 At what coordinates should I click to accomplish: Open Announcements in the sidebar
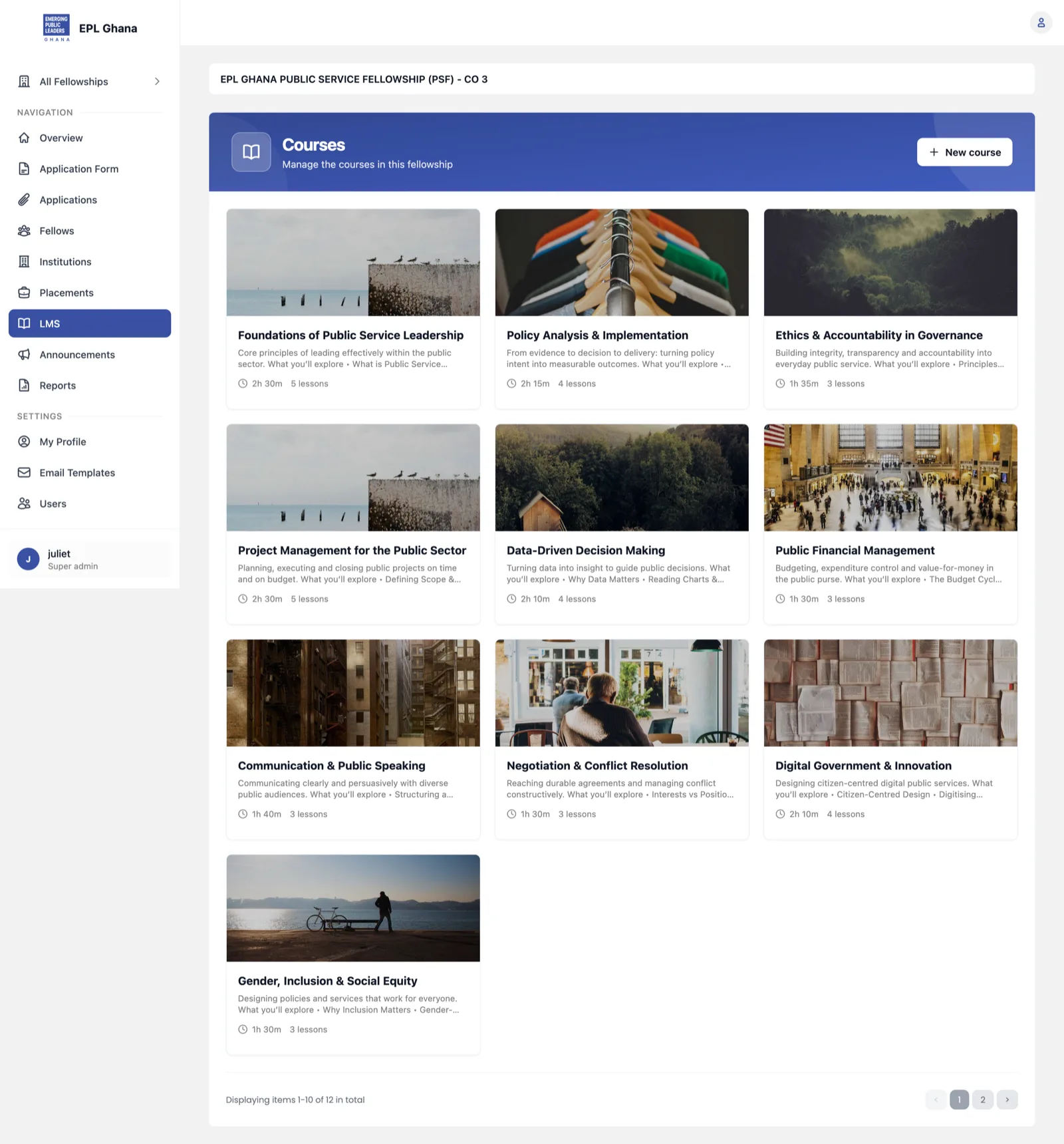[x=90, y=355]
